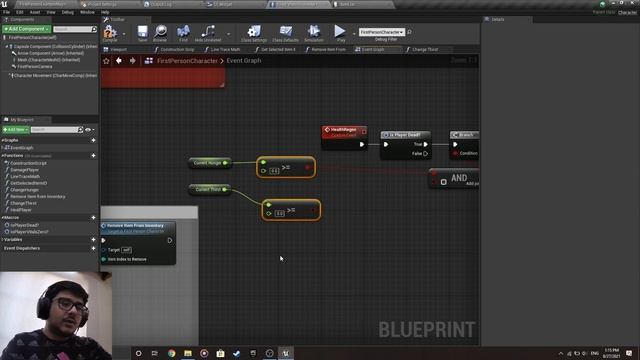Select FirstPersonCamera component
Screen dimensions: 640x360
click(35, 66)
